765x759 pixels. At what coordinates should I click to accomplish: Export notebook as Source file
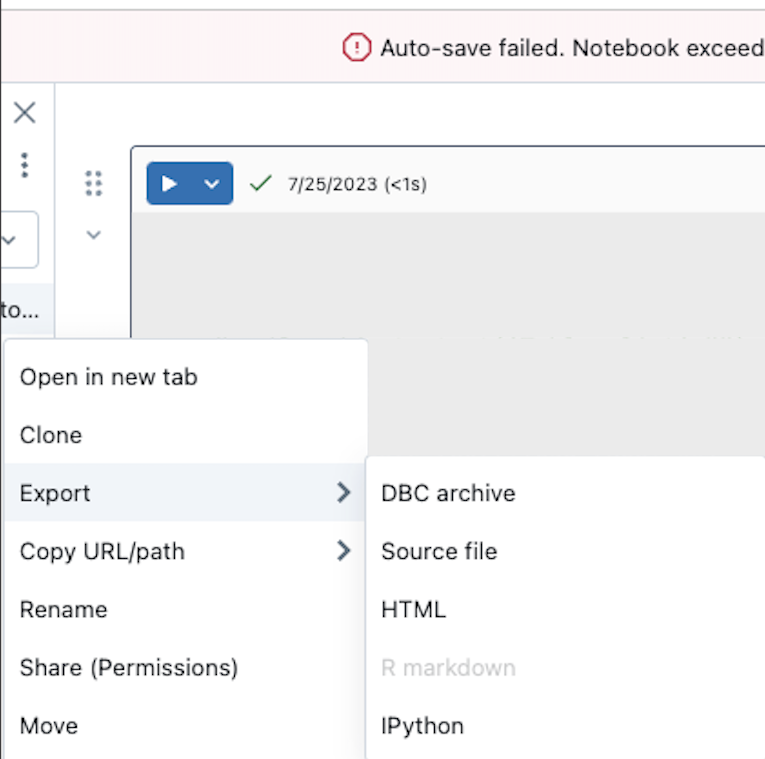(x=439, y=551)
